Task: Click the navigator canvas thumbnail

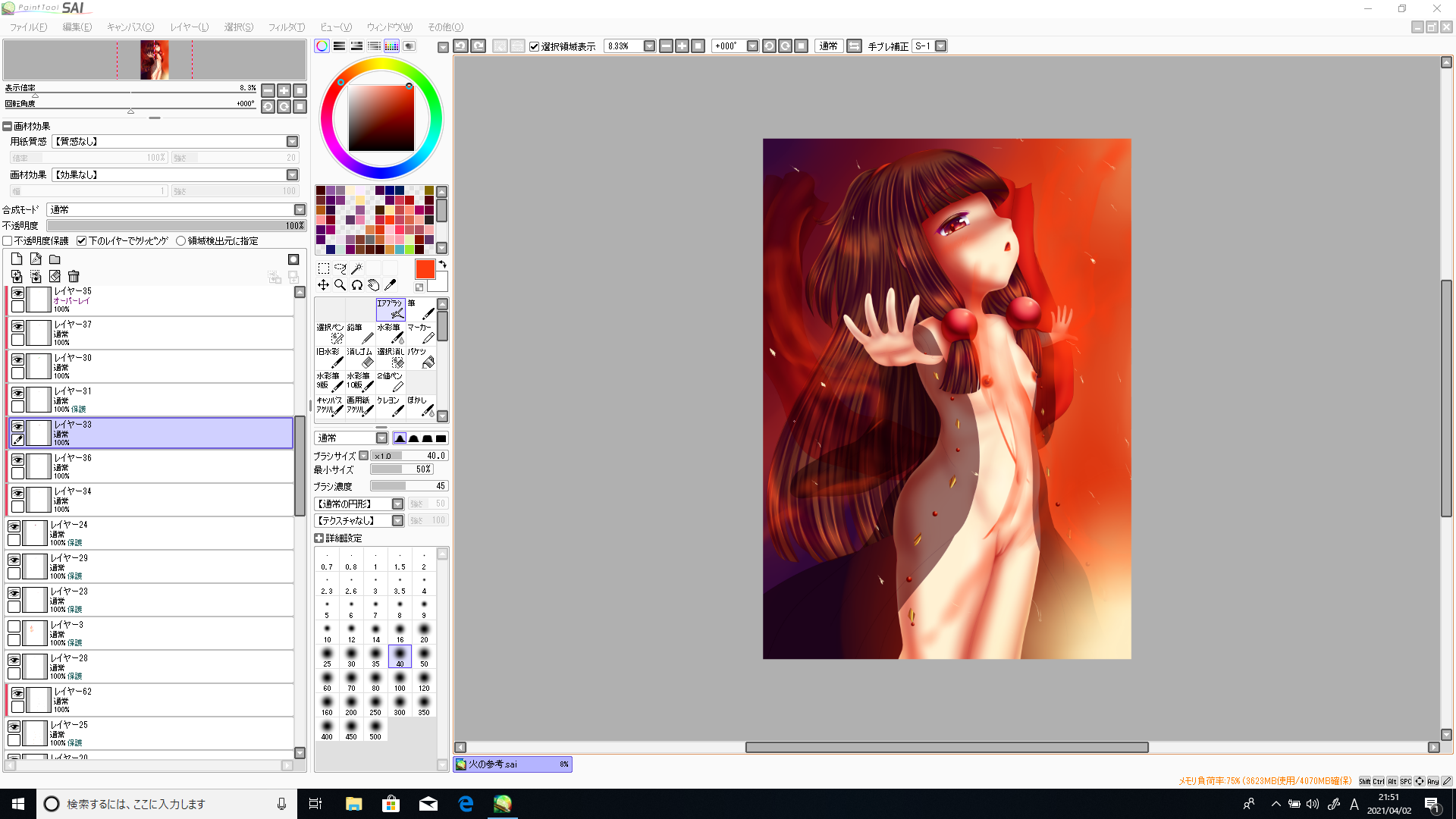Action: pos(154,60)
